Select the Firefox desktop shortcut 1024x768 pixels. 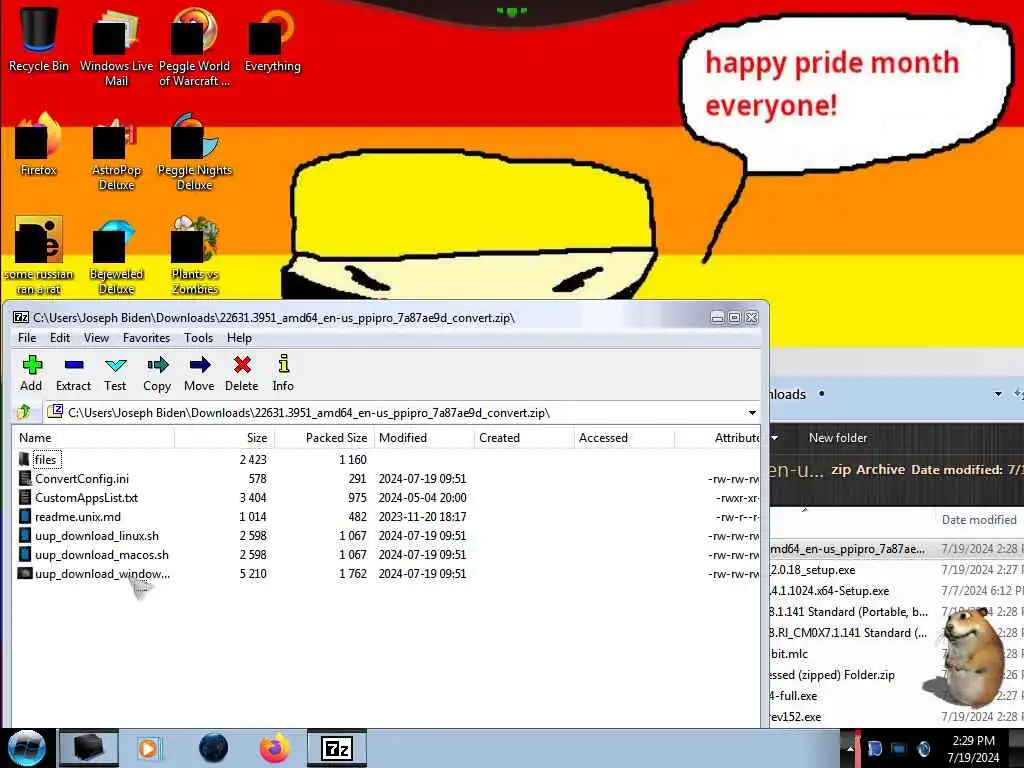39,144
